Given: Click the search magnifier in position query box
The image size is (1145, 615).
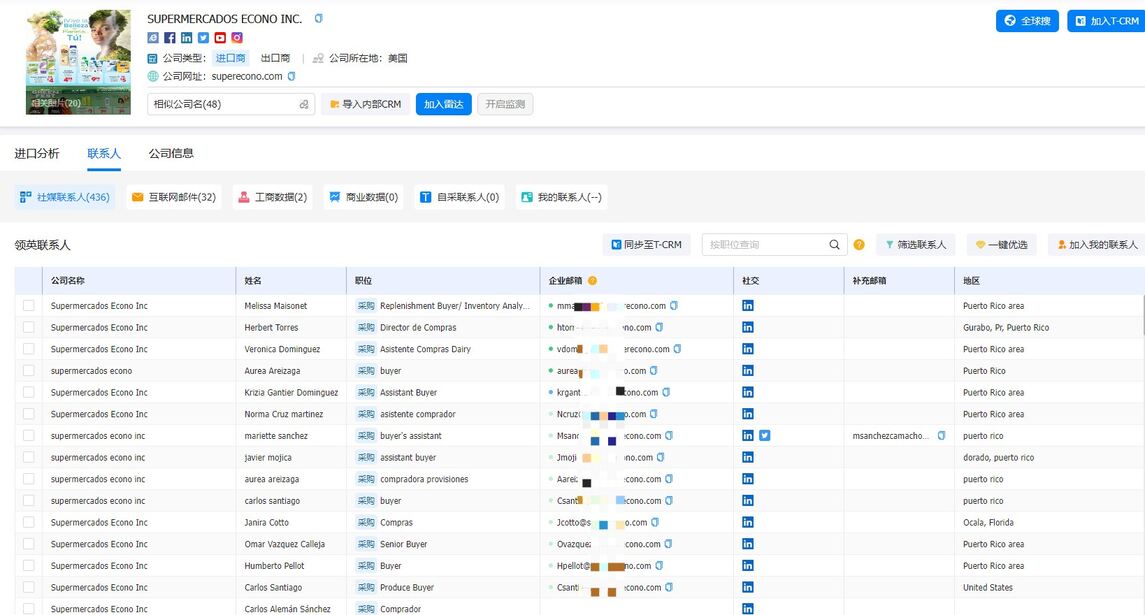Looking at the screenshot, I should 834,245.
